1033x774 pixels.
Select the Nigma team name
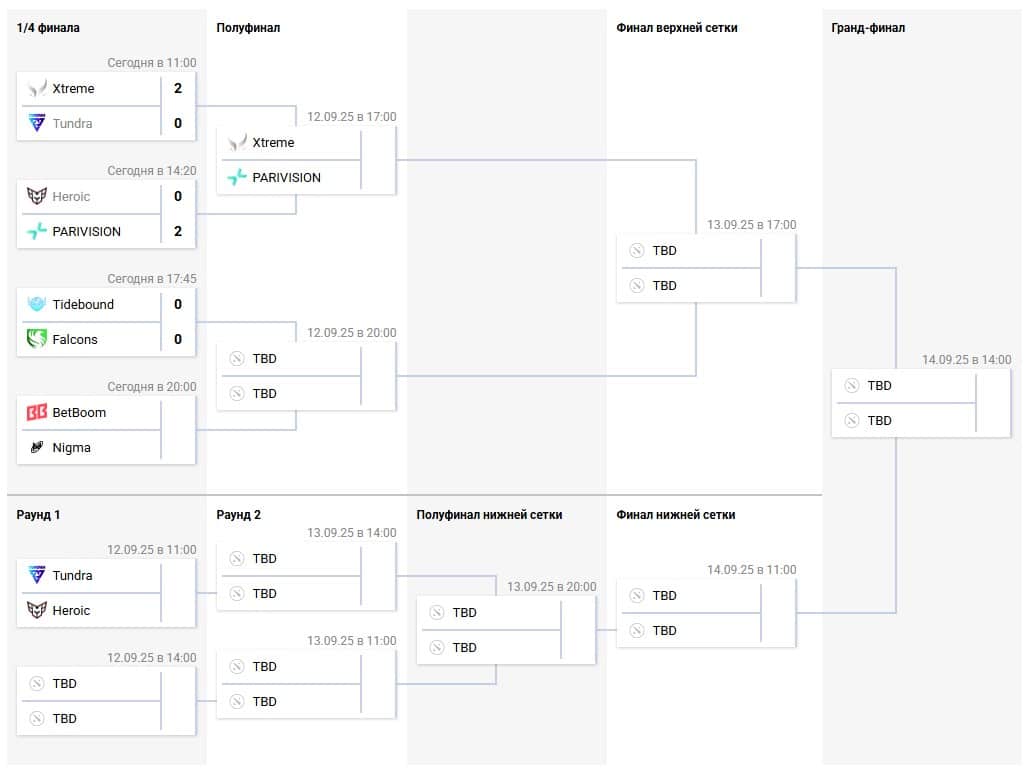(71, 447)
